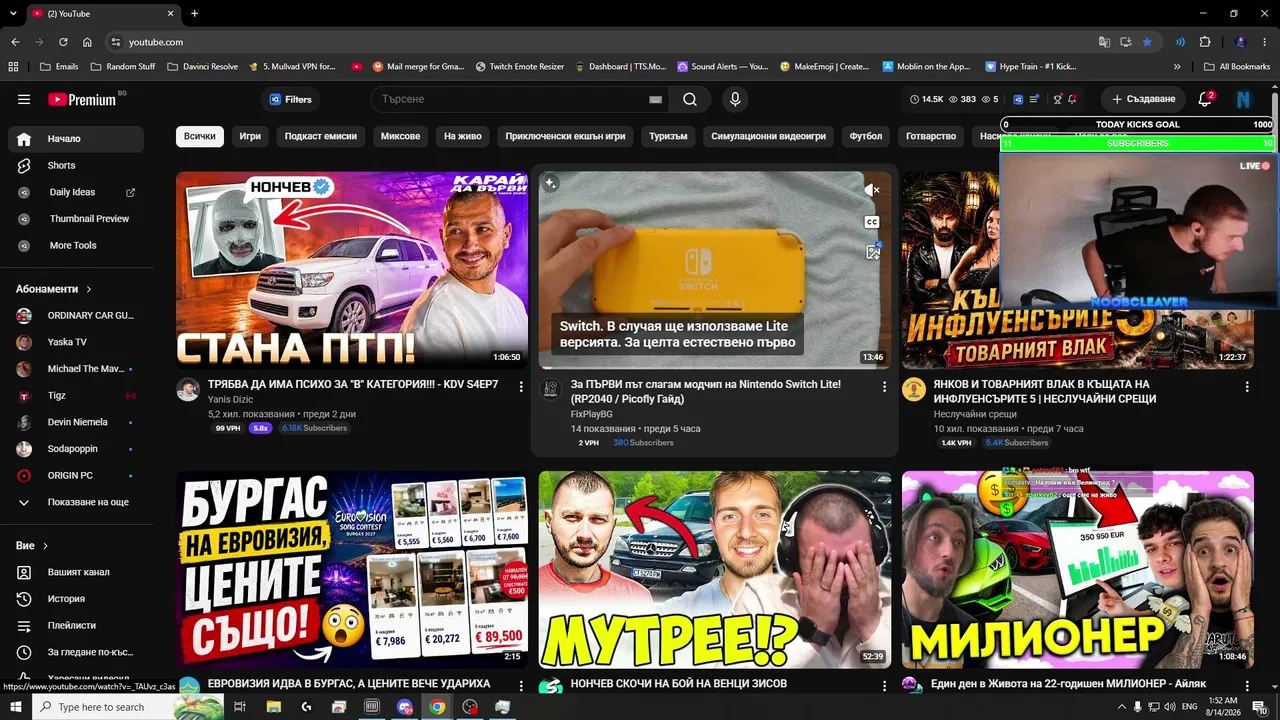
Task: Expand the Вие section chevron
Action: coord(45,546)
